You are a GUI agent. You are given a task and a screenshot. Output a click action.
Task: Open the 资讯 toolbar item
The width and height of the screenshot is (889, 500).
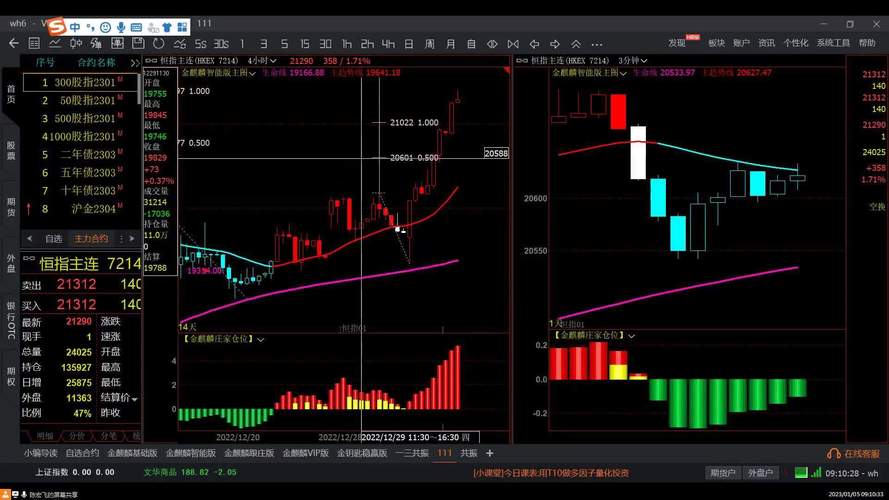click(767, 43)
